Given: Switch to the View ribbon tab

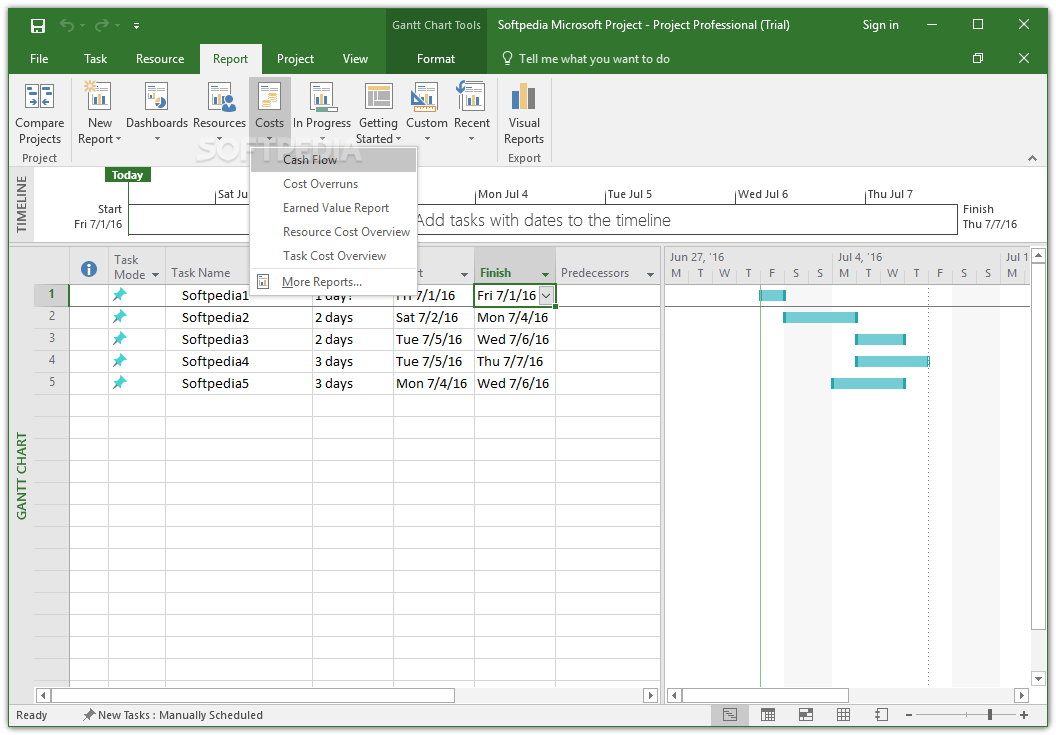Looking at the screenshot, I should click(355, 59).
